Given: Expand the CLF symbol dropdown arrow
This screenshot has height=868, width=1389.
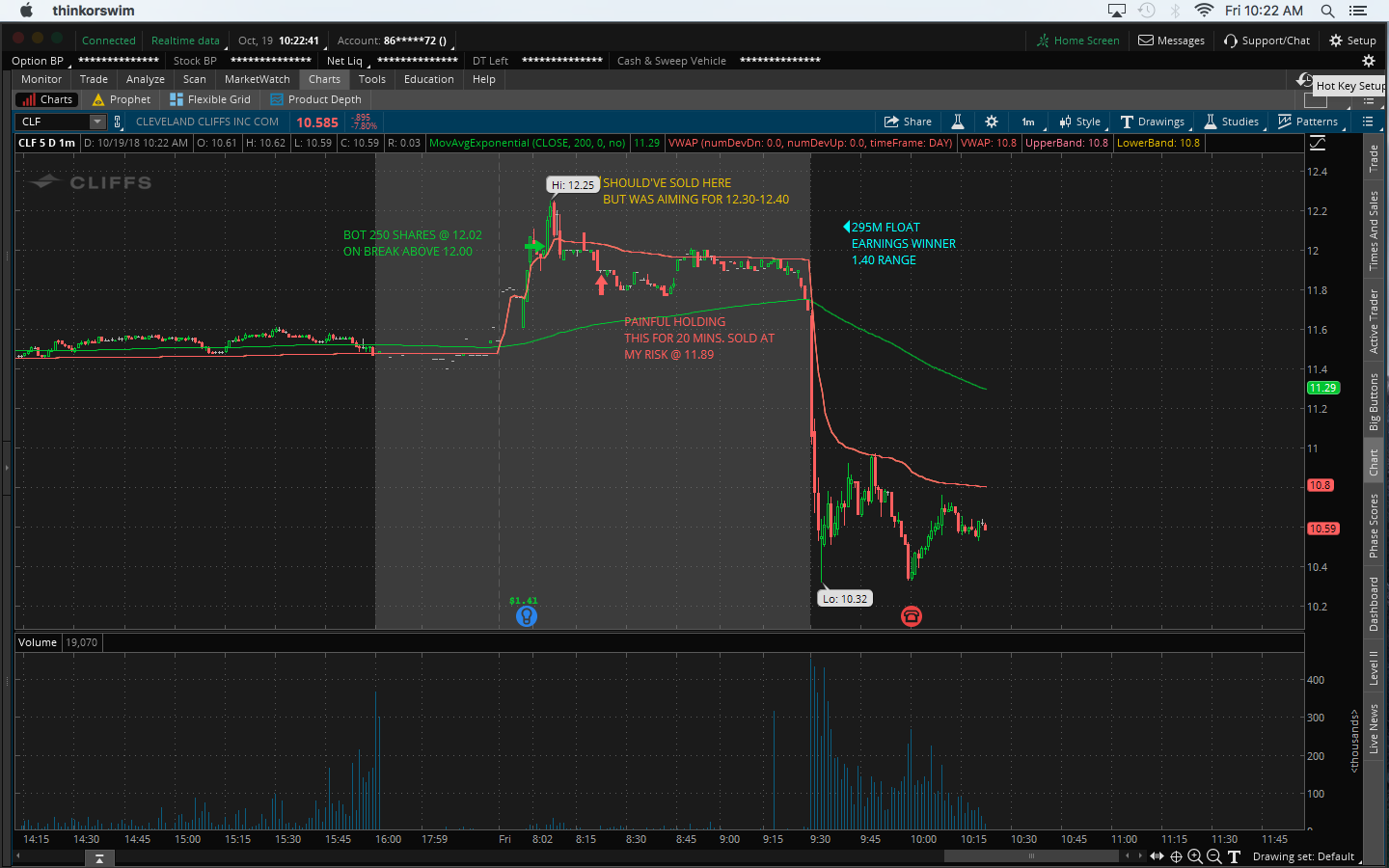Looking at the screenshot, I should tap(97, 122).
